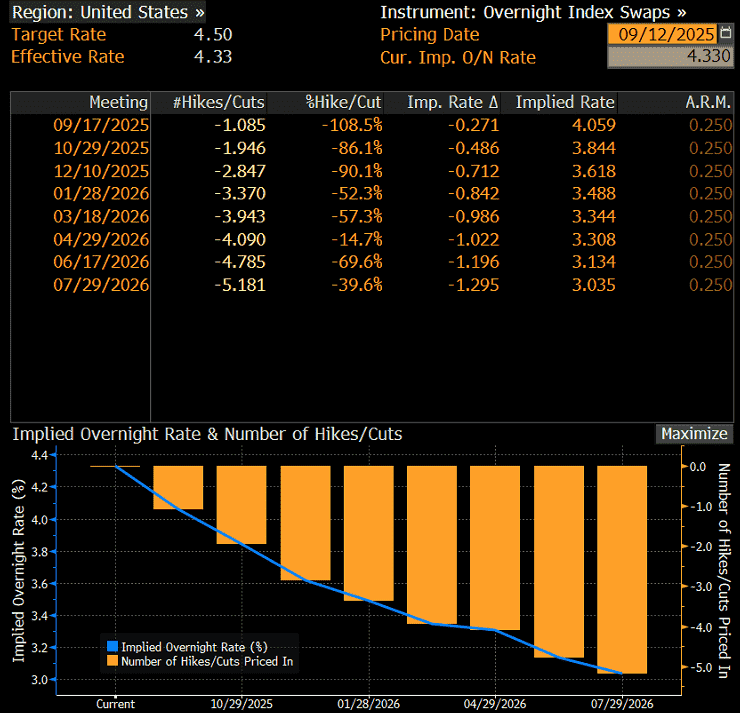The height and width of the screenshot is (713, 740).
Task: Click the 3.844 implied rate value
Action: click(x=594, y=148)
